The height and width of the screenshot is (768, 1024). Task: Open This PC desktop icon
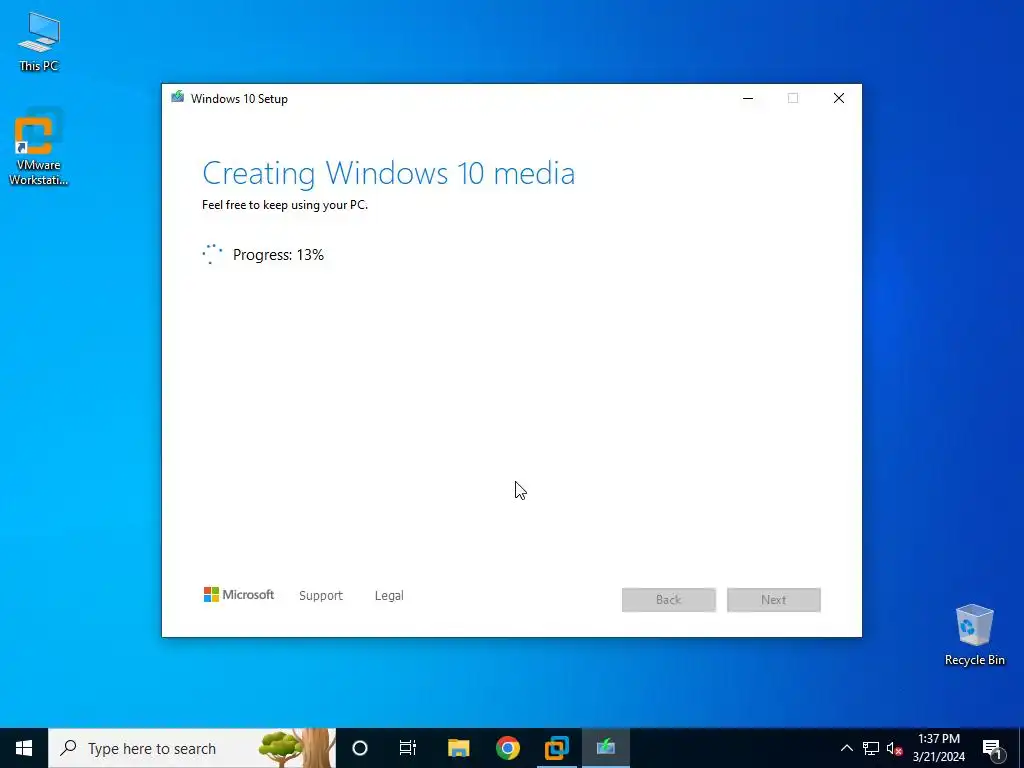click(x=39, y=41)
